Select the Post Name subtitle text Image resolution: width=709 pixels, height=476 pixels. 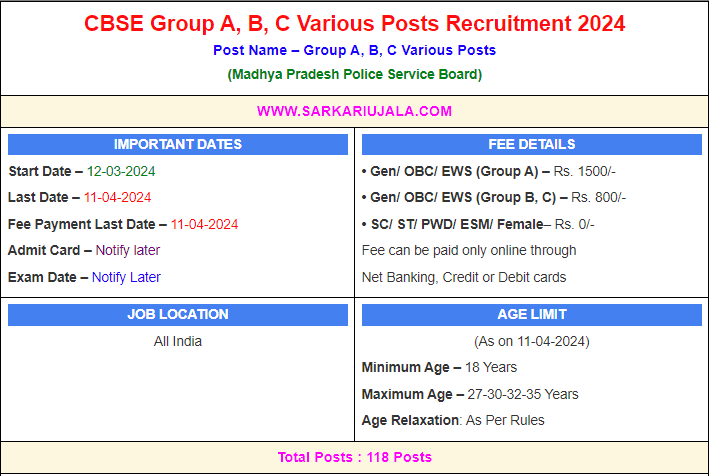[x=354, y=50]
